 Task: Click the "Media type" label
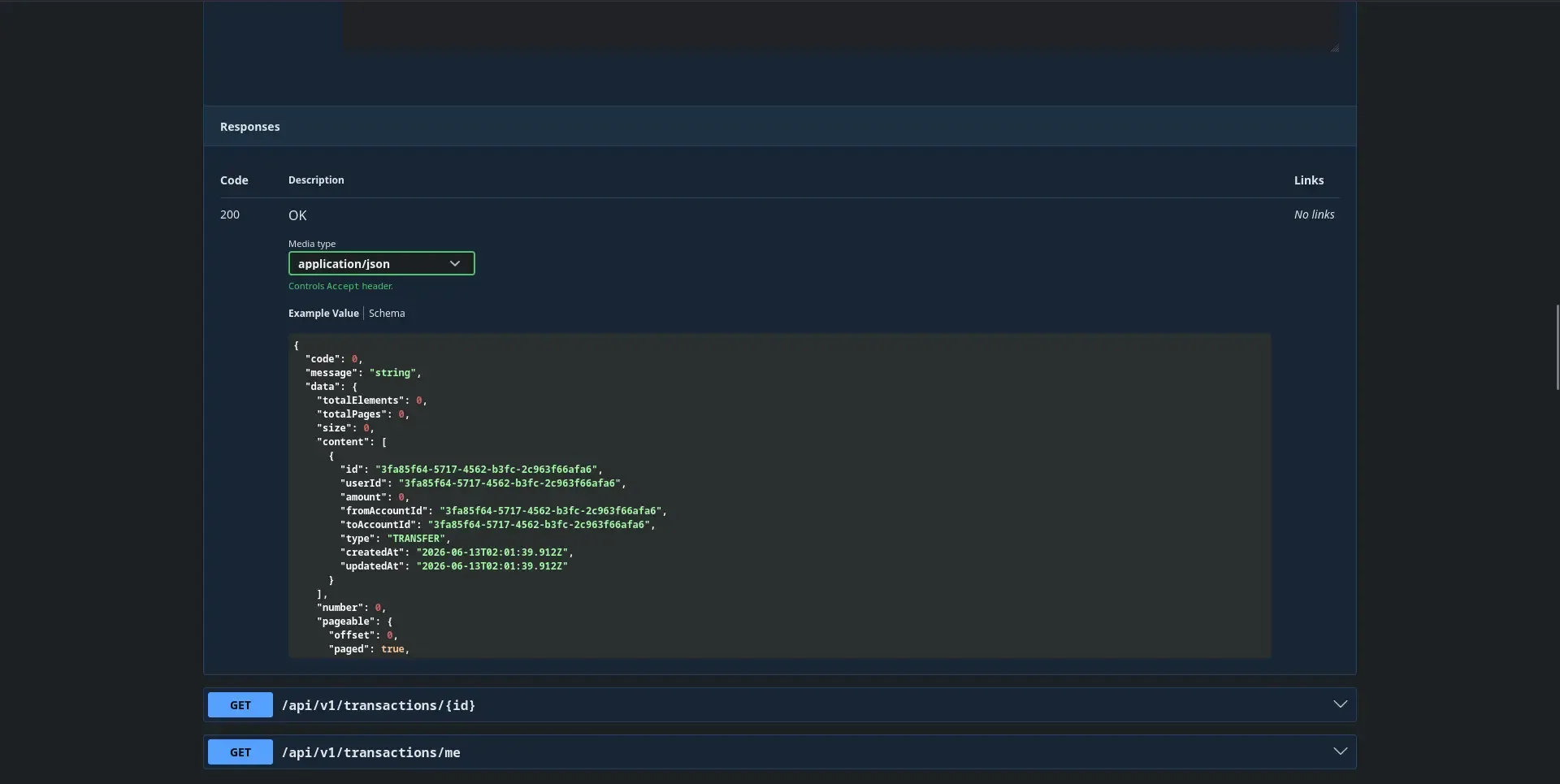(x=312, y=244)
